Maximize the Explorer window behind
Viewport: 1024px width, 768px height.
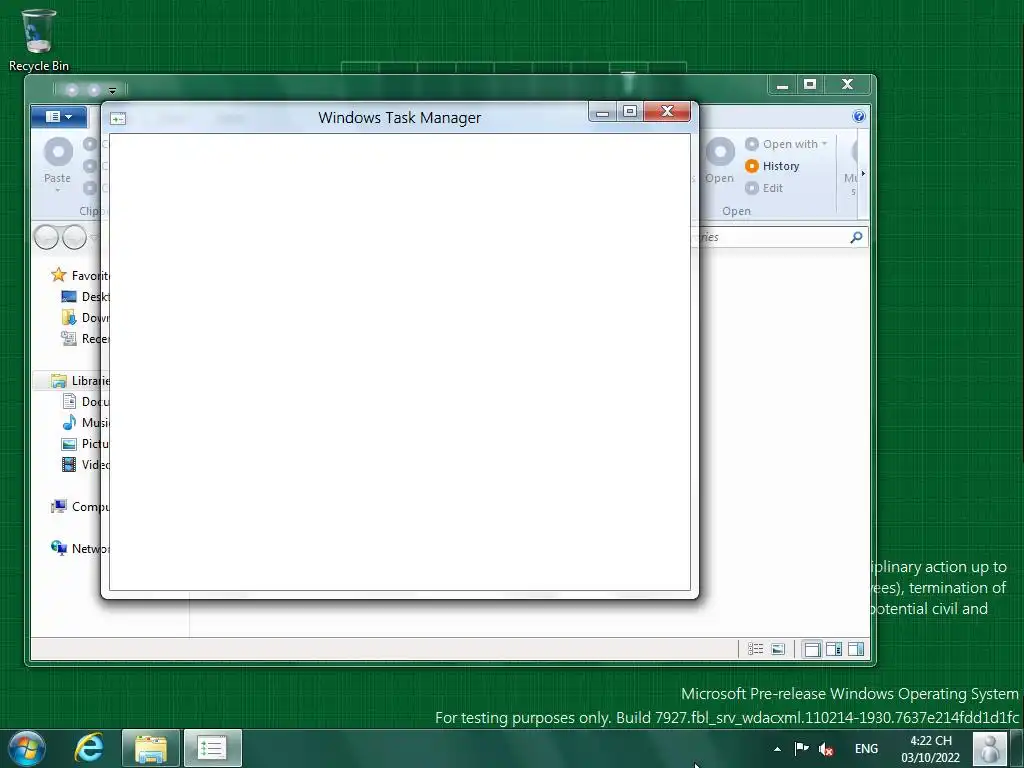[810, 84]
